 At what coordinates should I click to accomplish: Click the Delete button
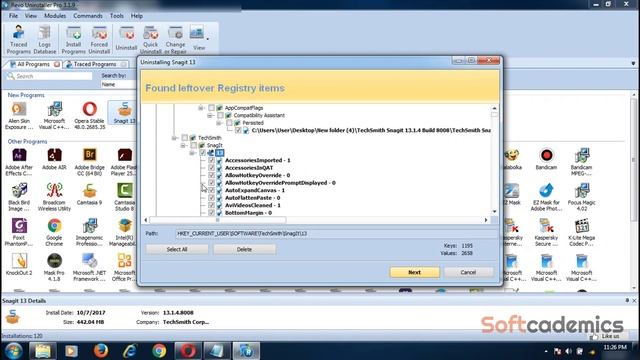[x=244, y=249]
